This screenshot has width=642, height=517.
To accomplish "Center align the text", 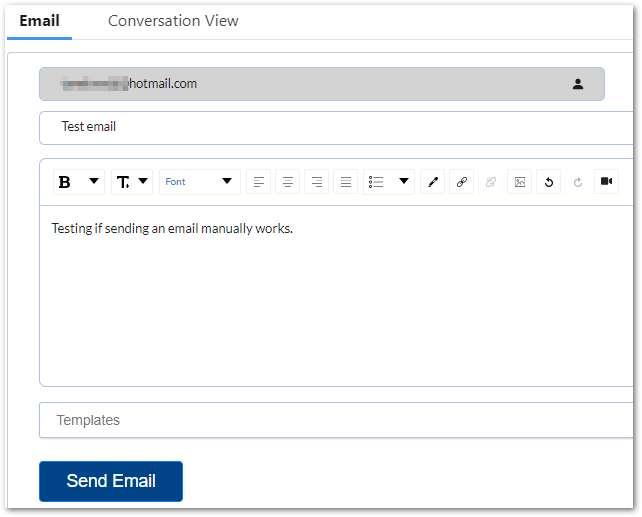I will pyautogui.click(x=287, y=182).
